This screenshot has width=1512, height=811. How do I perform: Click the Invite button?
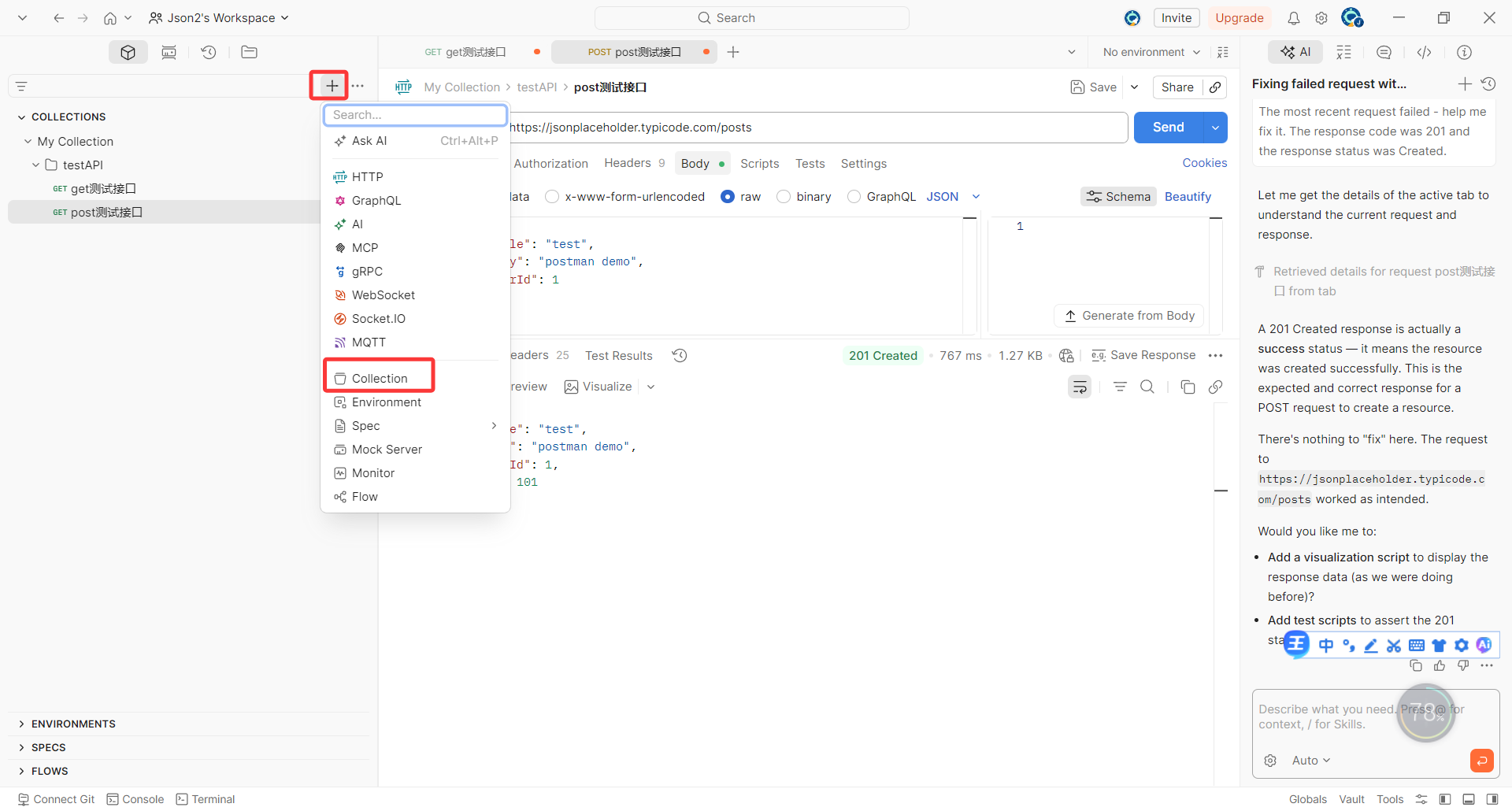tap(1177, 18)
